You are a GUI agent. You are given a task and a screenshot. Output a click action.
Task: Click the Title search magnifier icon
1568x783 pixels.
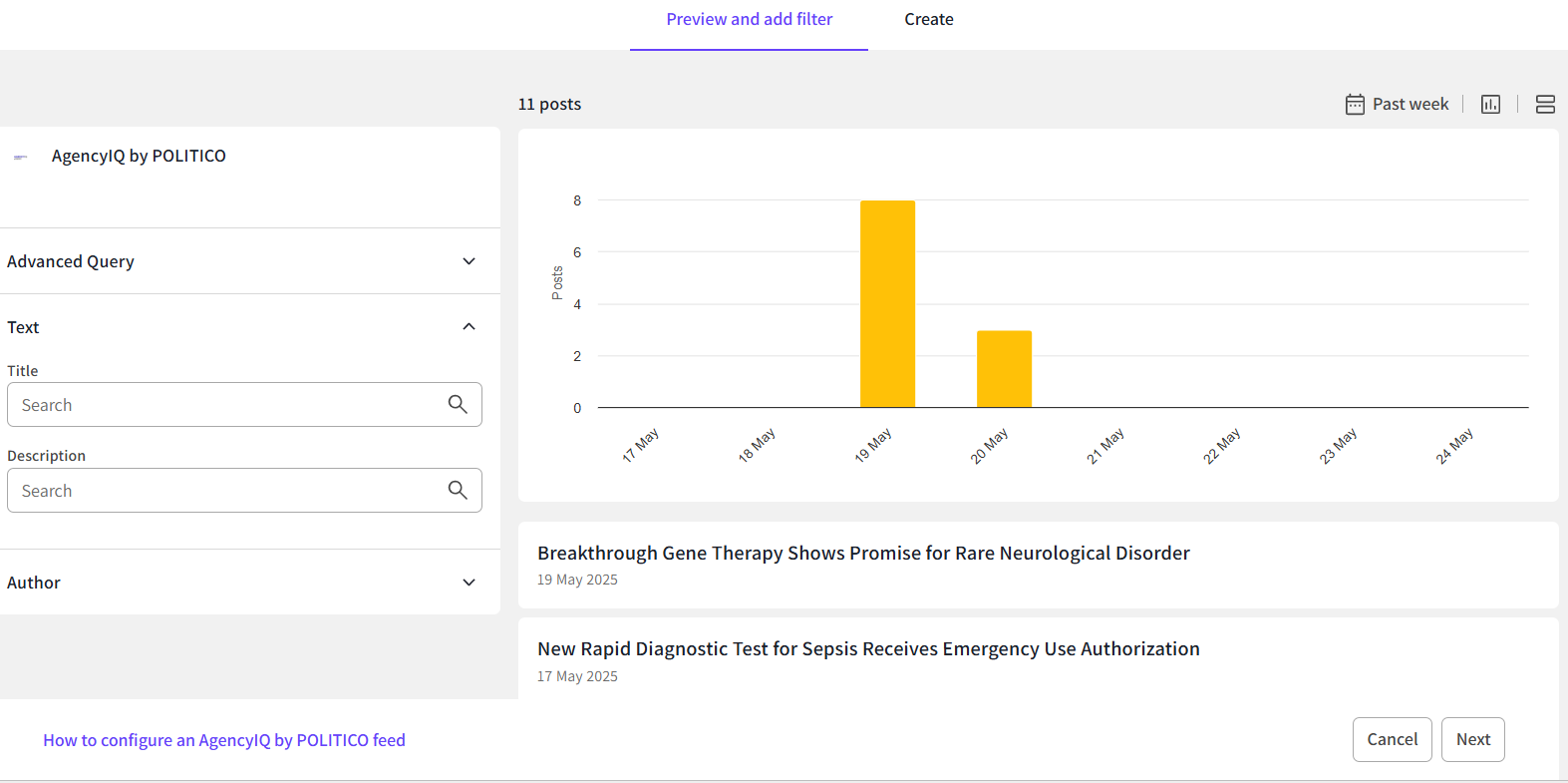458,404
